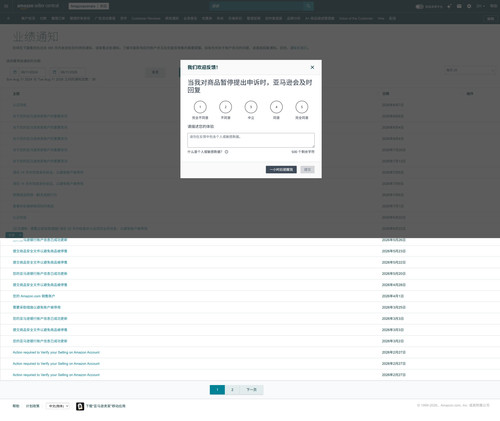
Task: Open Voice of the Customer in the navigation bar
Action: [x=356, y=19]
